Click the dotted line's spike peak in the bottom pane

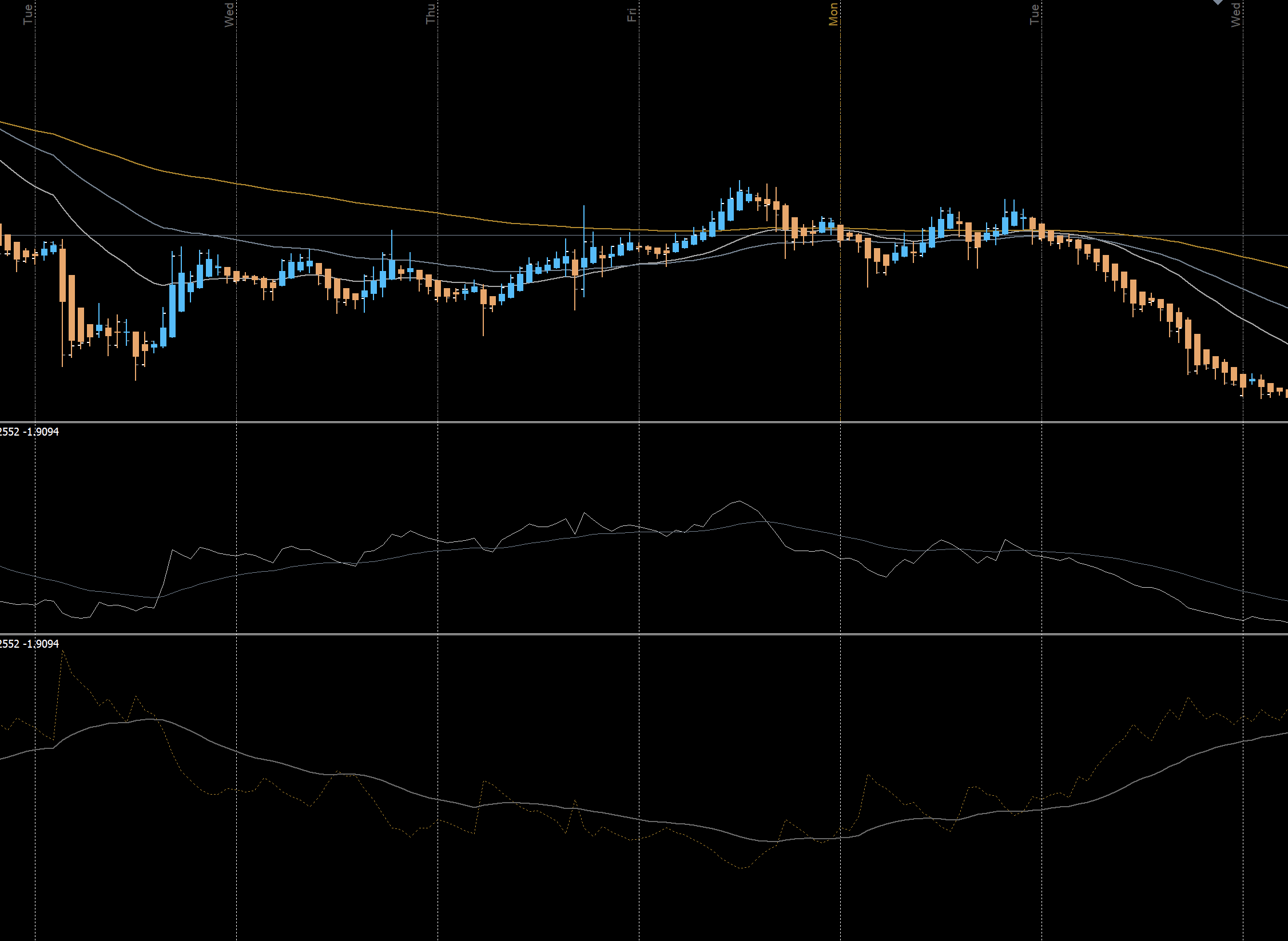62,651
